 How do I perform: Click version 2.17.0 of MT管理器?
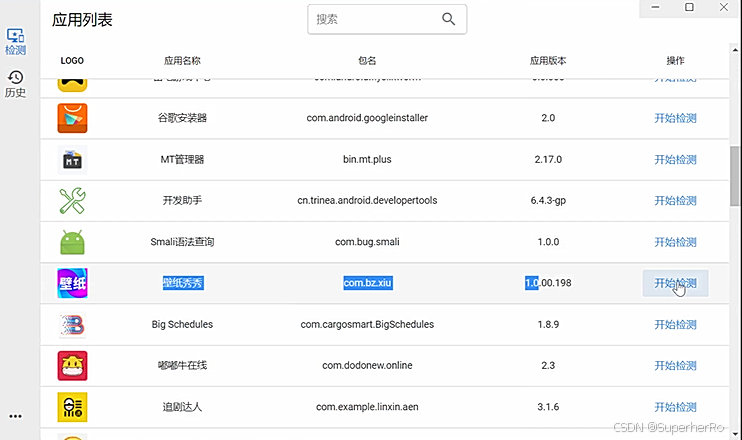pyautogui.click(x=548, y=159)
